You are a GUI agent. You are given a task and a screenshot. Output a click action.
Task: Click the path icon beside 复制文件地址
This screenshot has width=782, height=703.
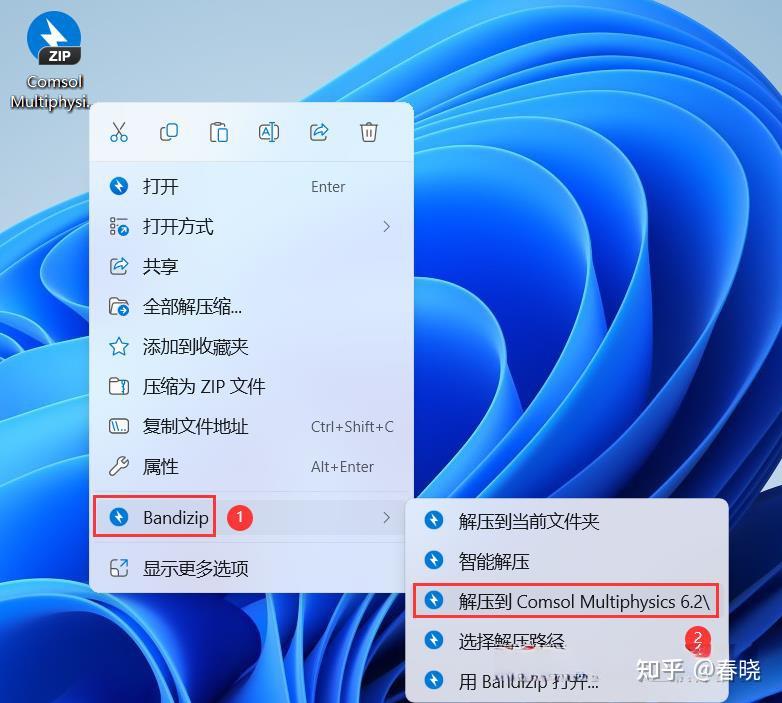pyautogui.click(x=119, y=426)
